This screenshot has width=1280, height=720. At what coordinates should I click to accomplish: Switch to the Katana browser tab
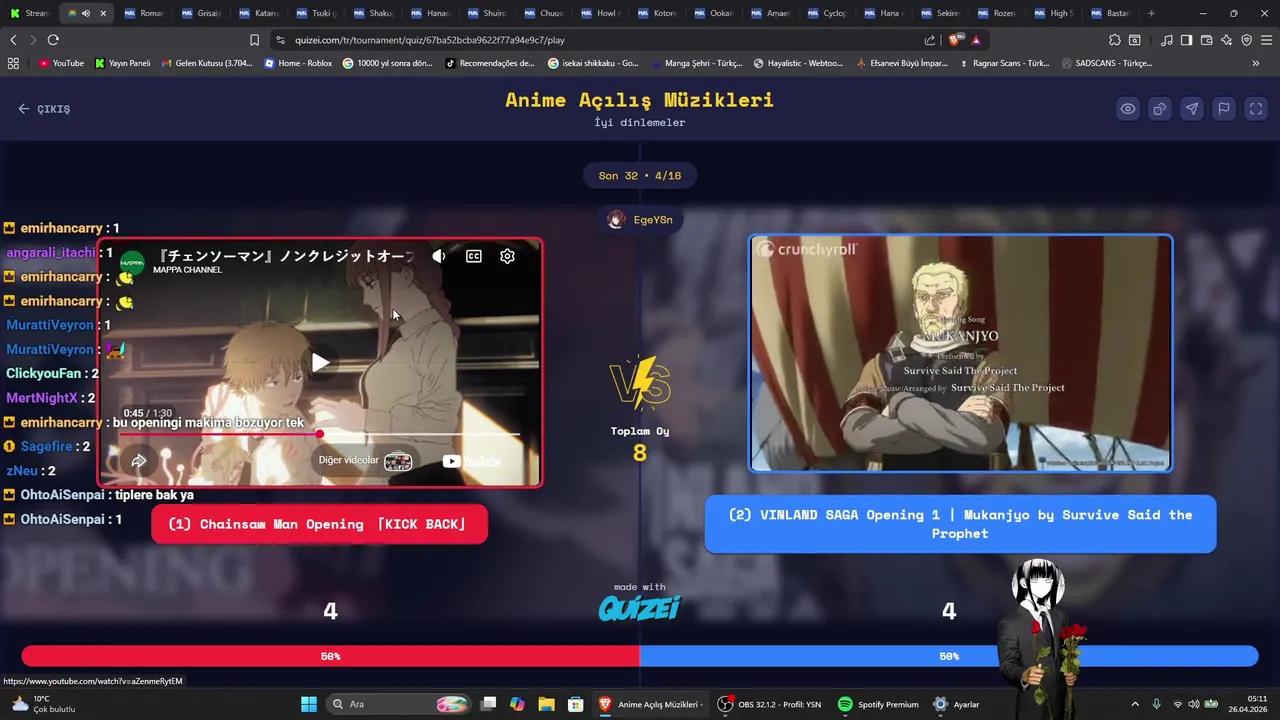click(259, 13)
